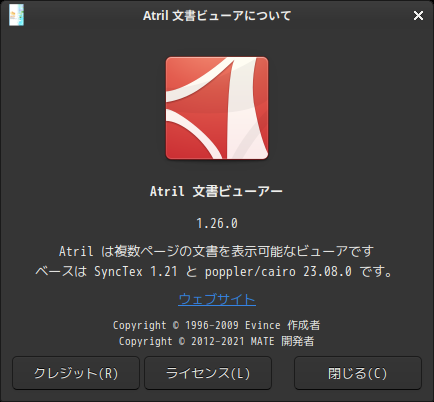The image size is (434, 402).
Task: Click the heading Atril 文書ビューアー
Action: tap(216, 191)
